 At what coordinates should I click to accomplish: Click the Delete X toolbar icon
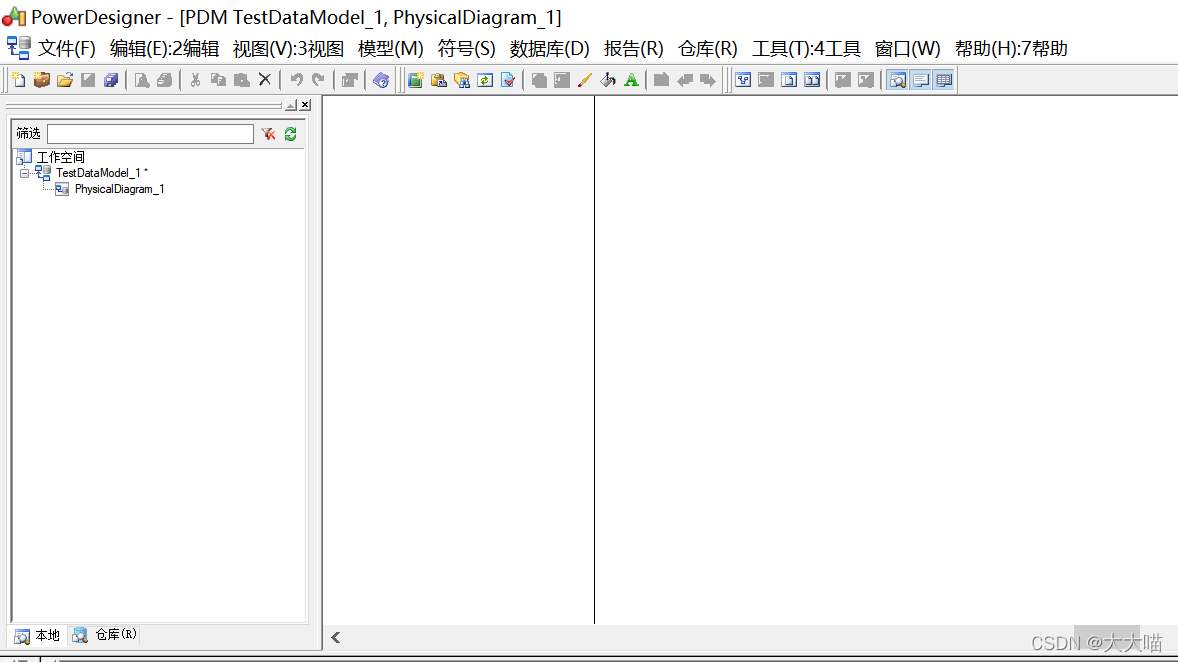pos(264,80)
